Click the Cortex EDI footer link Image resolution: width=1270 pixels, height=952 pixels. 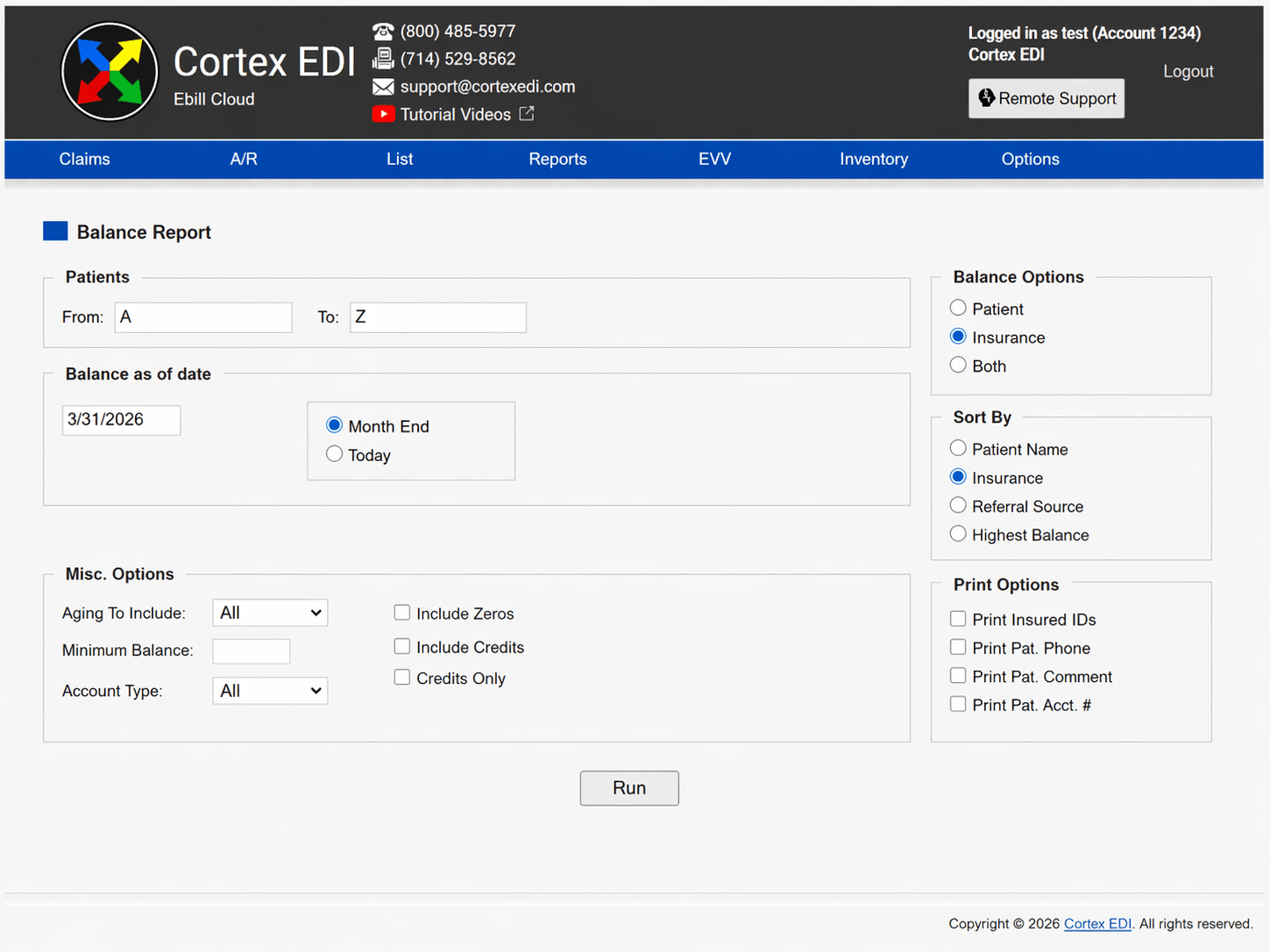[x=1097, y=924]
